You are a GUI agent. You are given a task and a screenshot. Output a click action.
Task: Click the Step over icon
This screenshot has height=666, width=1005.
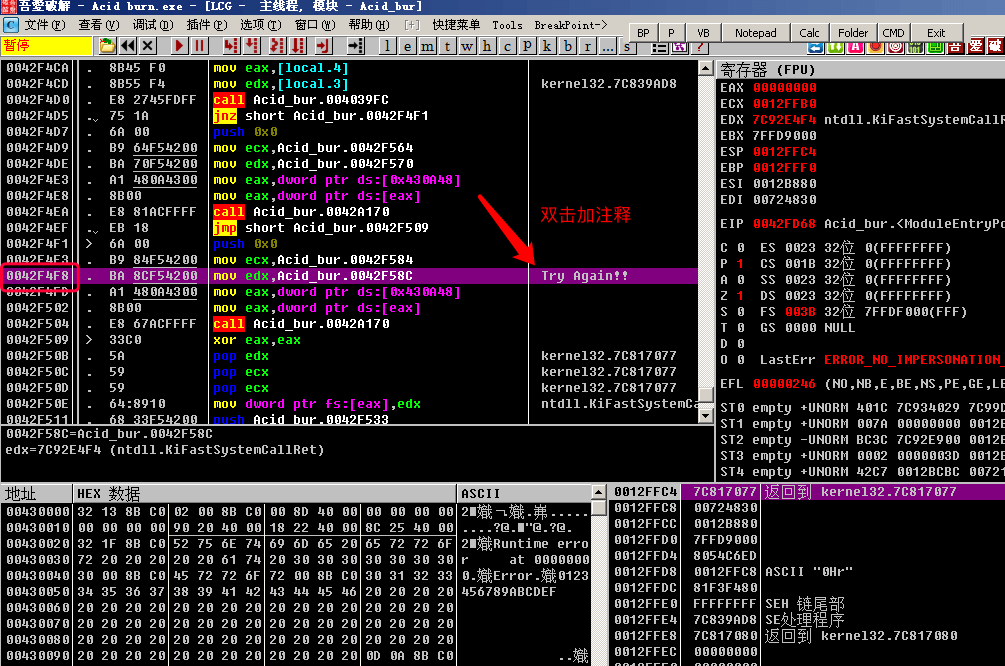point(252,46)
